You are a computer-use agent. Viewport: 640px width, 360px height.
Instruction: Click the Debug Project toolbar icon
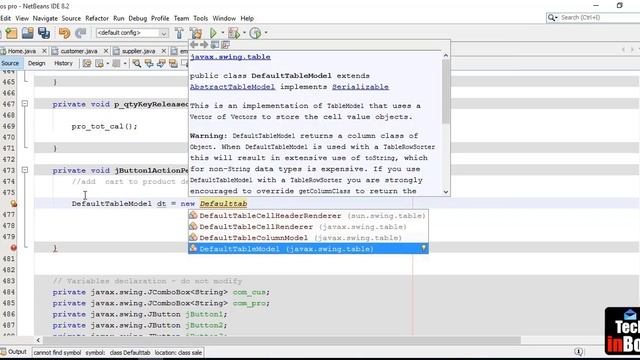[x=234, y=33]
